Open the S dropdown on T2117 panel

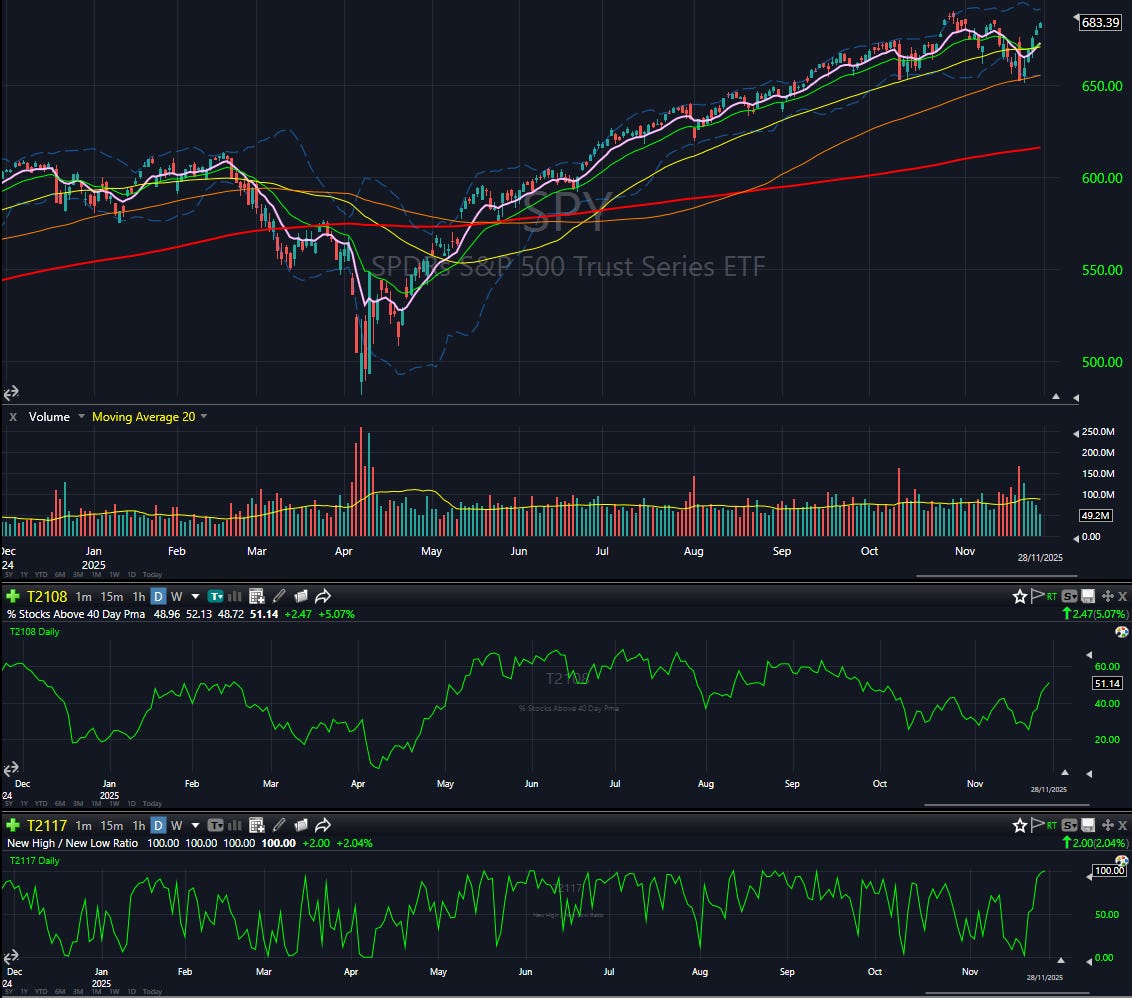coord(1070,825)
